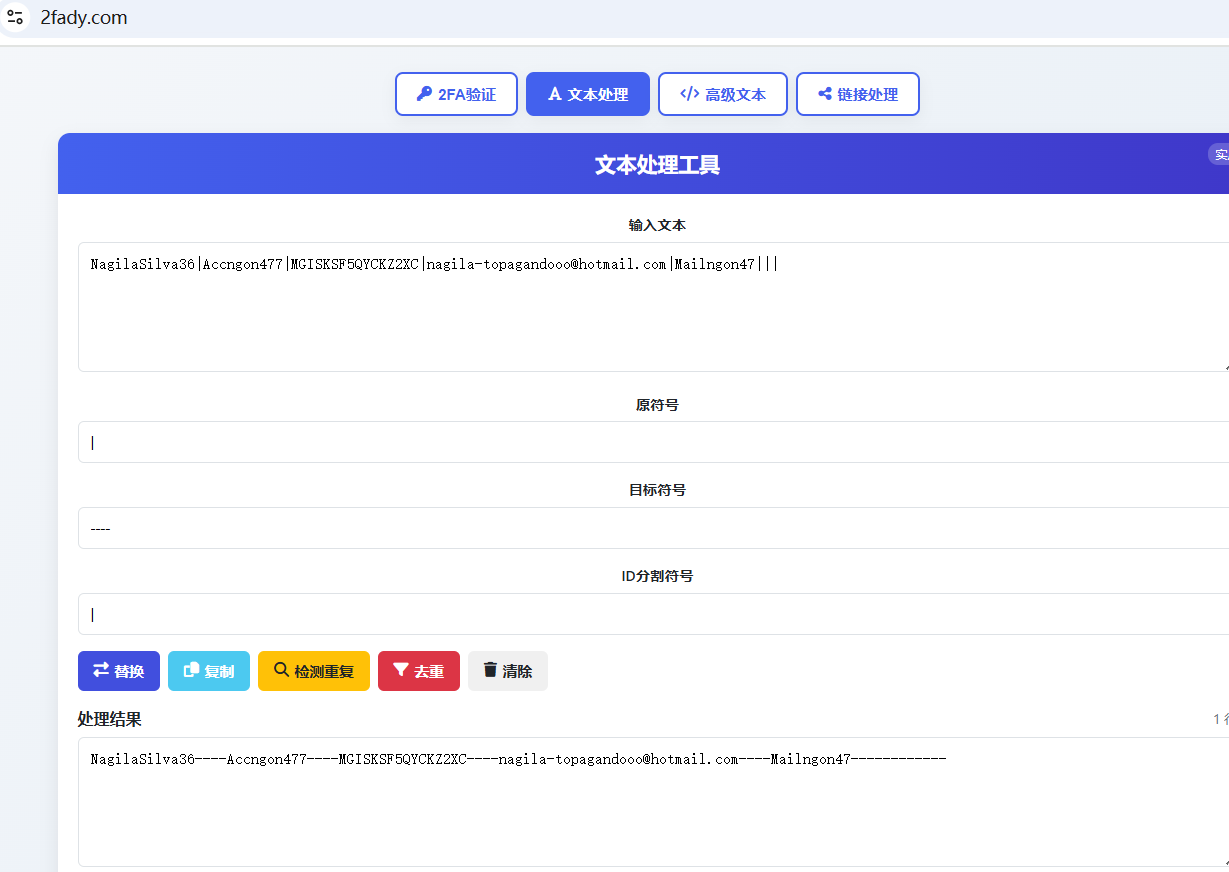Click the magnifier icon on 检测重复
Viewport: 1229px width, 872px height.
[281, 670]
